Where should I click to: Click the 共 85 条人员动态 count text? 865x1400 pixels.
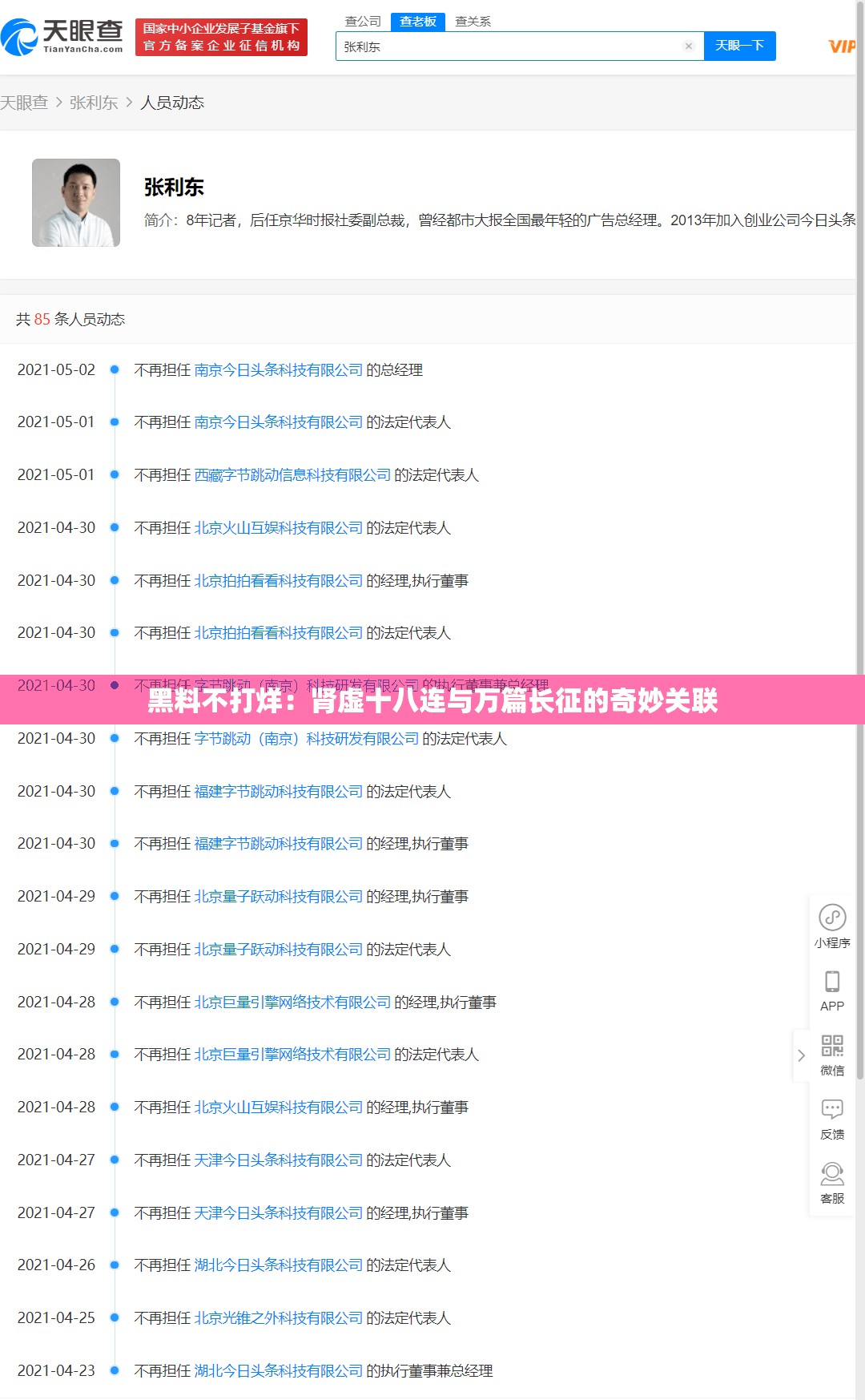70,319
